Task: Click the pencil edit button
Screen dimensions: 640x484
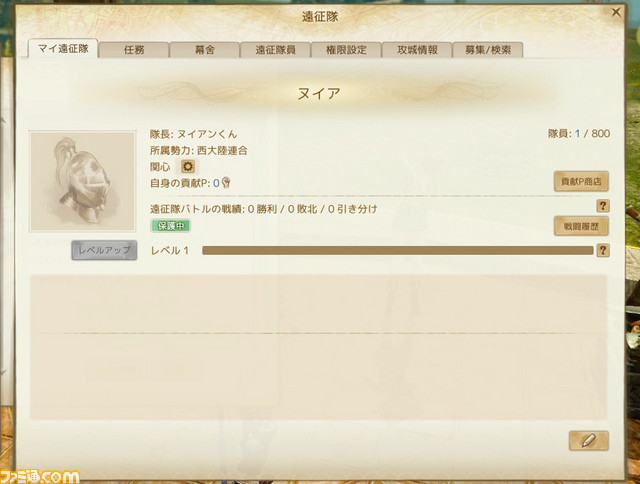Action: [589, 441]
